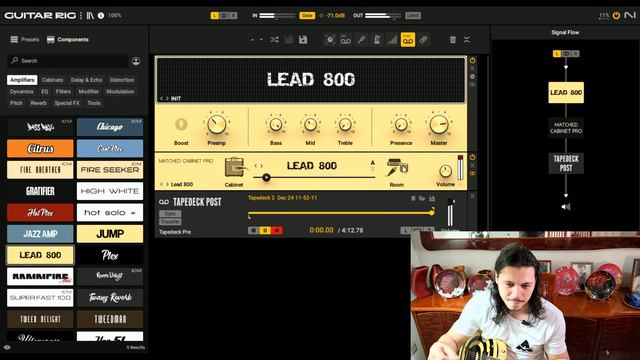
Task: Click the component Search field
Action: [x=67, y=61]
